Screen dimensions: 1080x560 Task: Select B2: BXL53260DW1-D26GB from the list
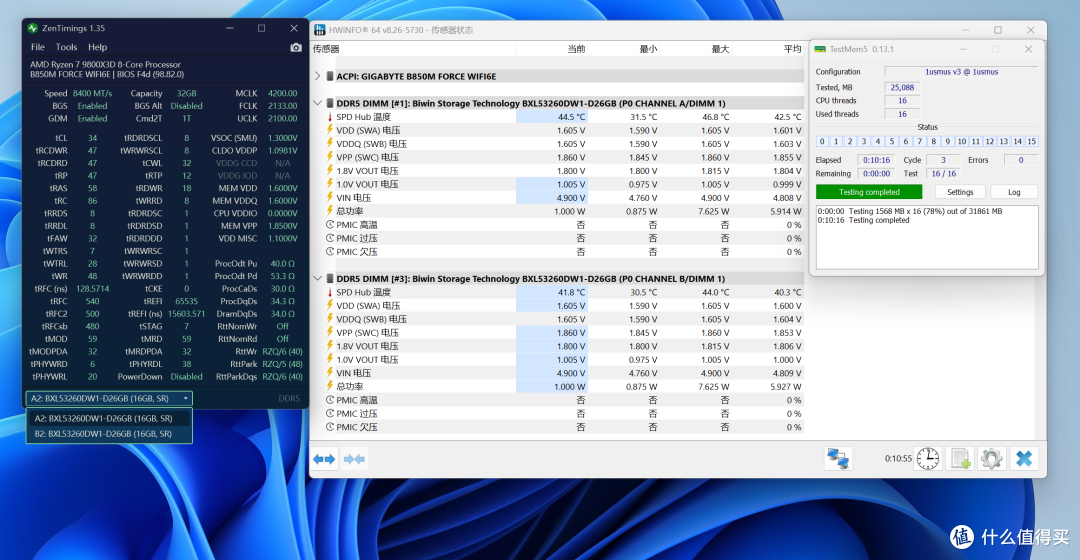109,434
